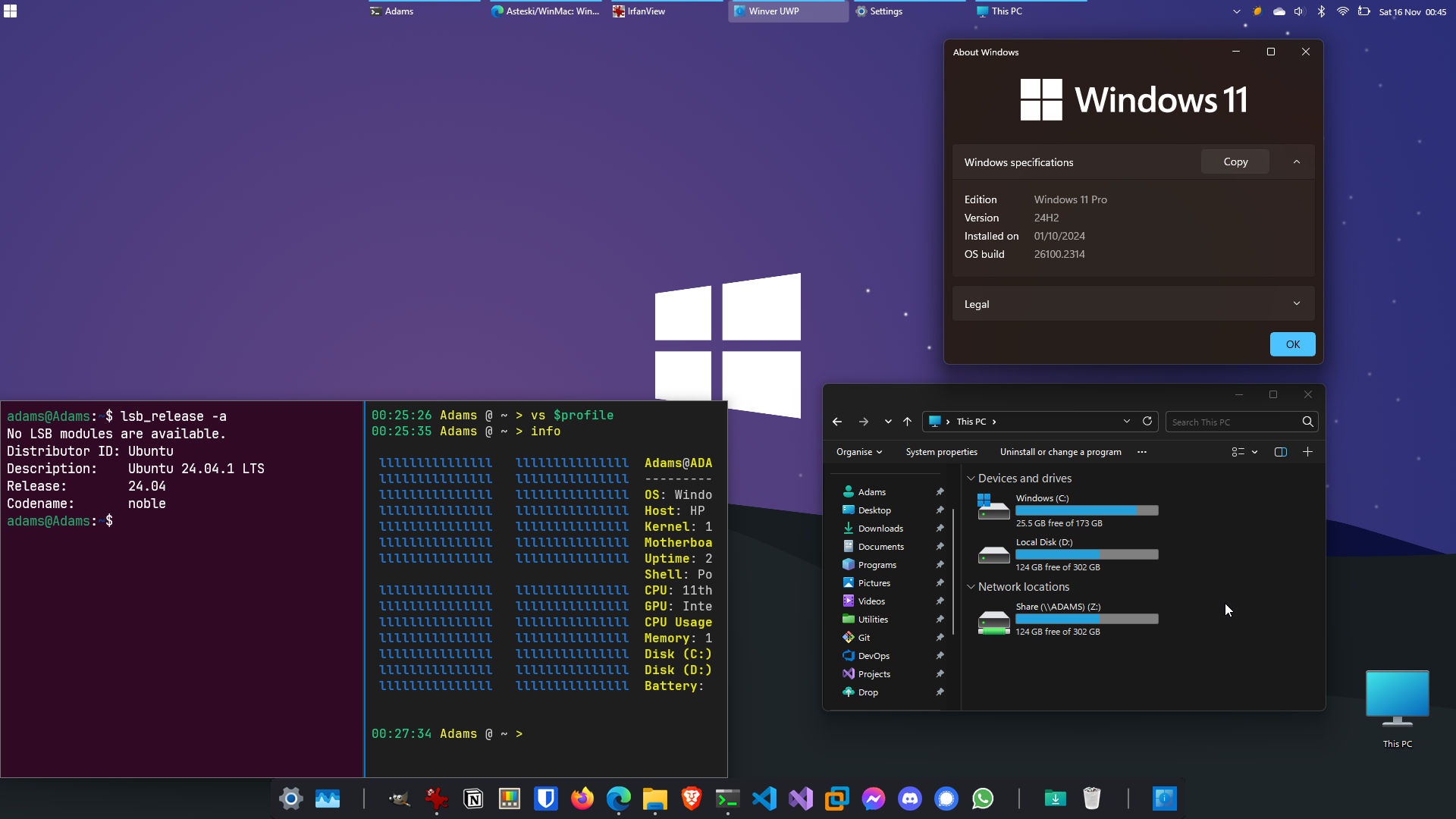Launch Brave browser from the dock
The width and height of the screenshot is (1456, 819).
pos(692,799)
